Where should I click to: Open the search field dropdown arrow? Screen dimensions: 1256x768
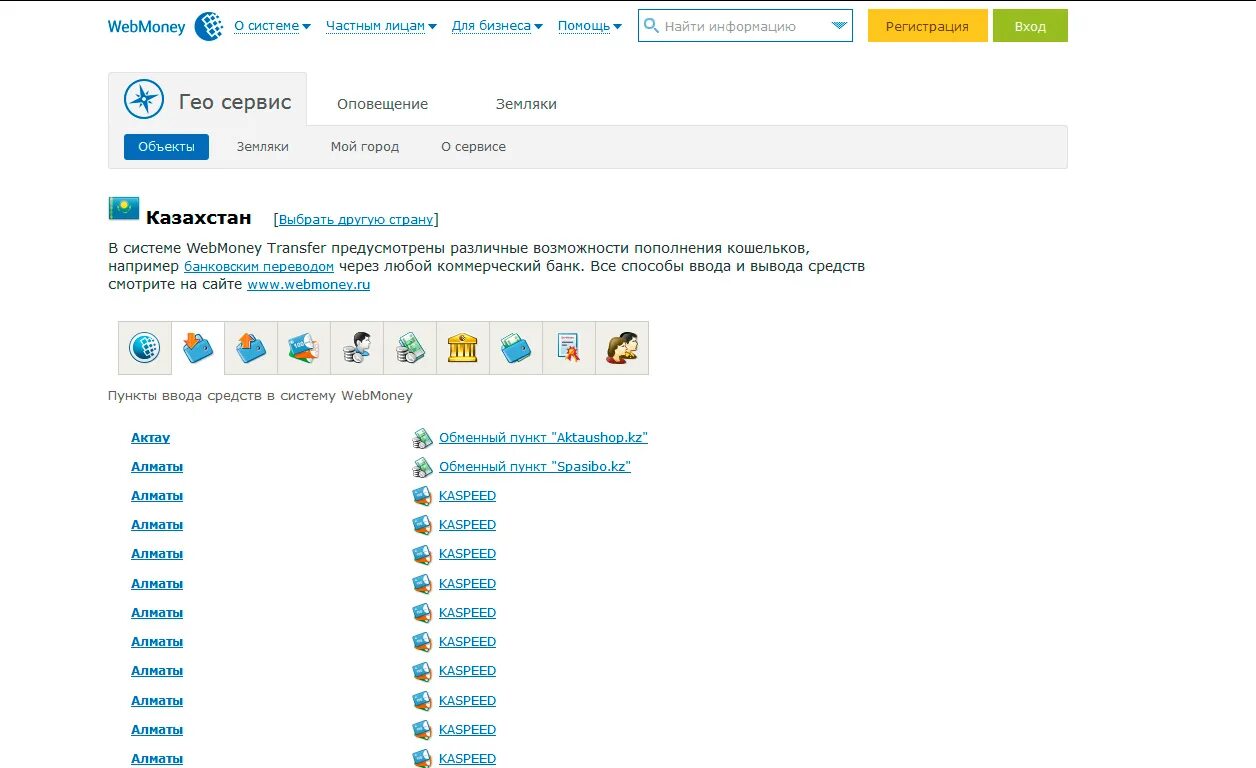[x=839, y=26]
